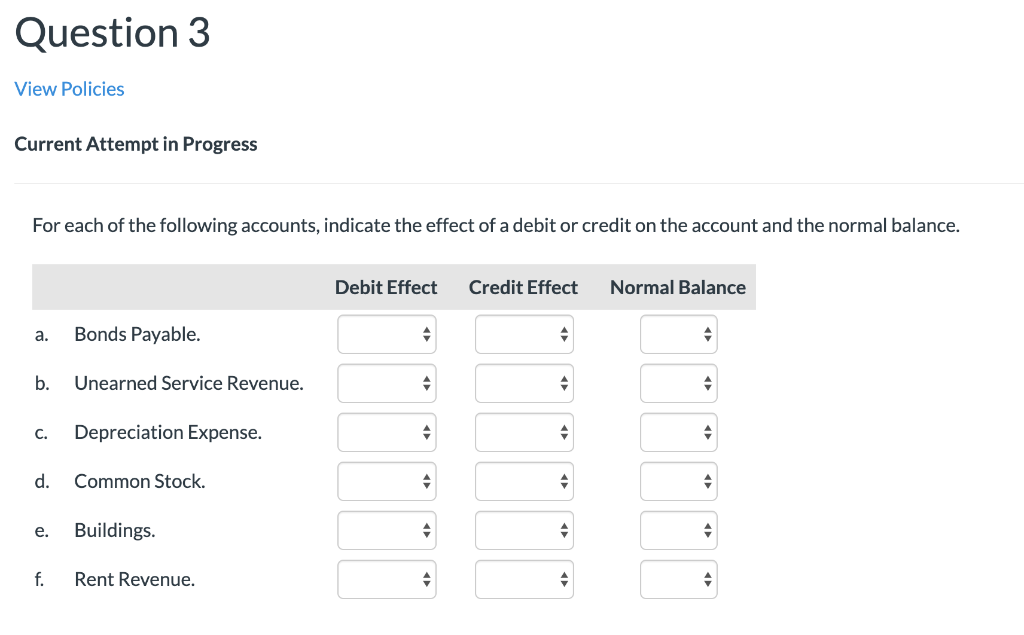
Task: Open the Debit Effect dropdown for Common Stock
Action: click(x=387, y=481)
